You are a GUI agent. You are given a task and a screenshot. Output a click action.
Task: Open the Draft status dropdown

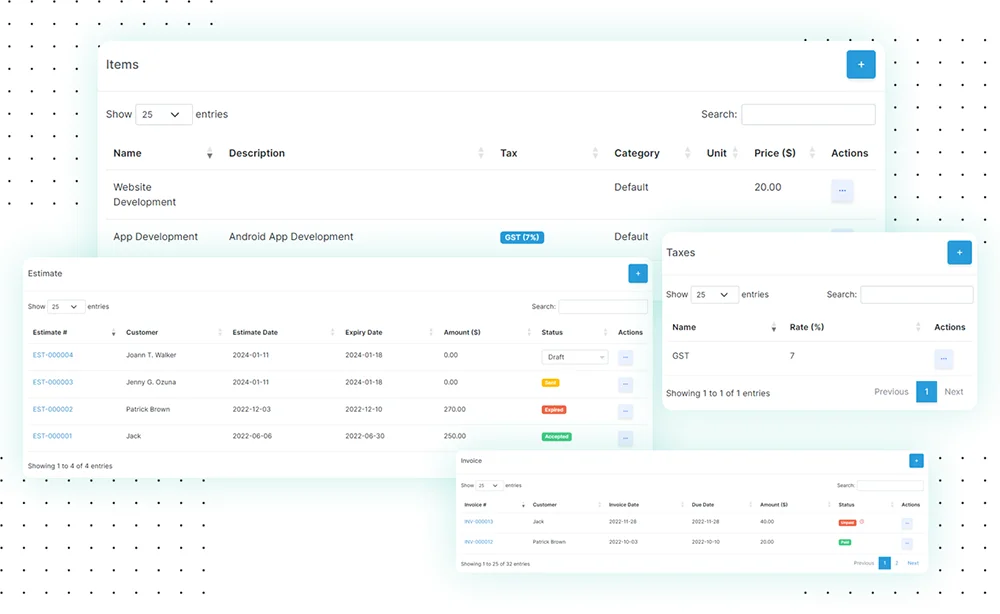pyautogui.click(x=575, y=357)
